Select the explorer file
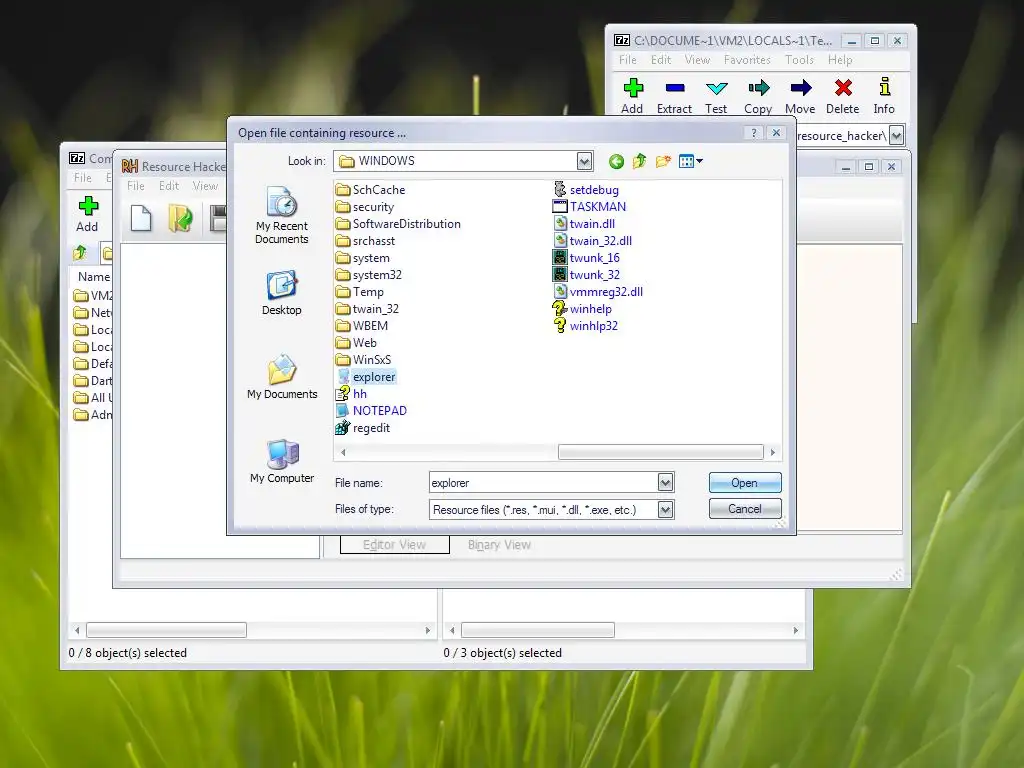Image resolution: width=1024 pixels, height=768 pixels. 366,377
